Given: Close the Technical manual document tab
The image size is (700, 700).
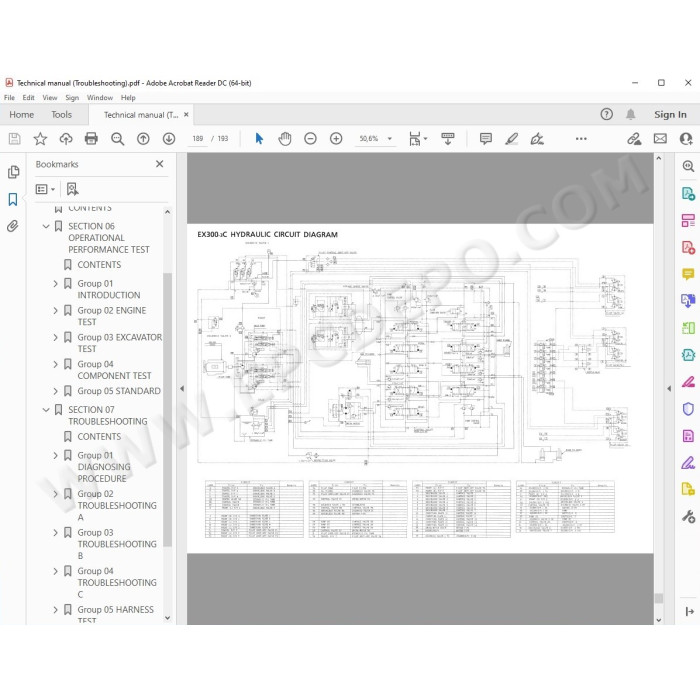Looking at the screenshot, I should pos(186,115).
